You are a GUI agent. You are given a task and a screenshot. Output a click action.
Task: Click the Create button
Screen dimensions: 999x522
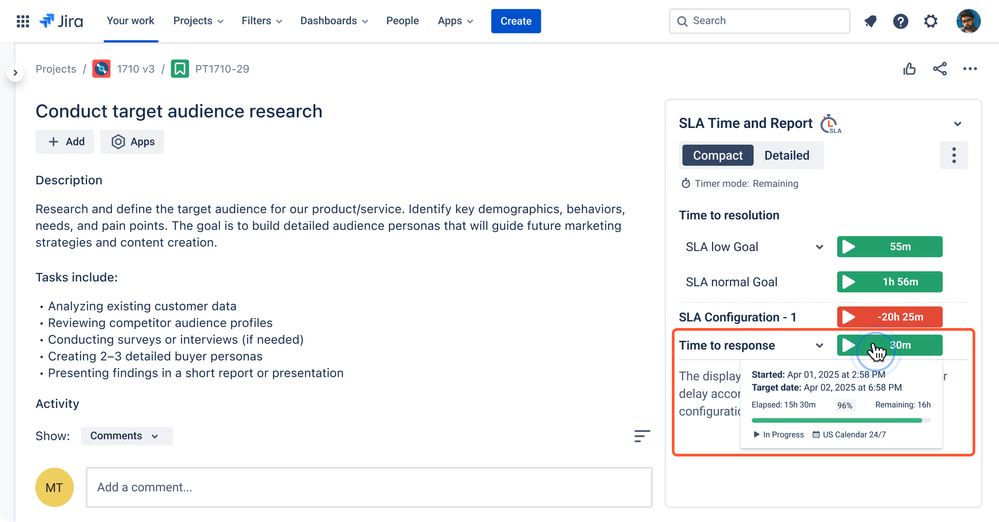click(516, 21)
